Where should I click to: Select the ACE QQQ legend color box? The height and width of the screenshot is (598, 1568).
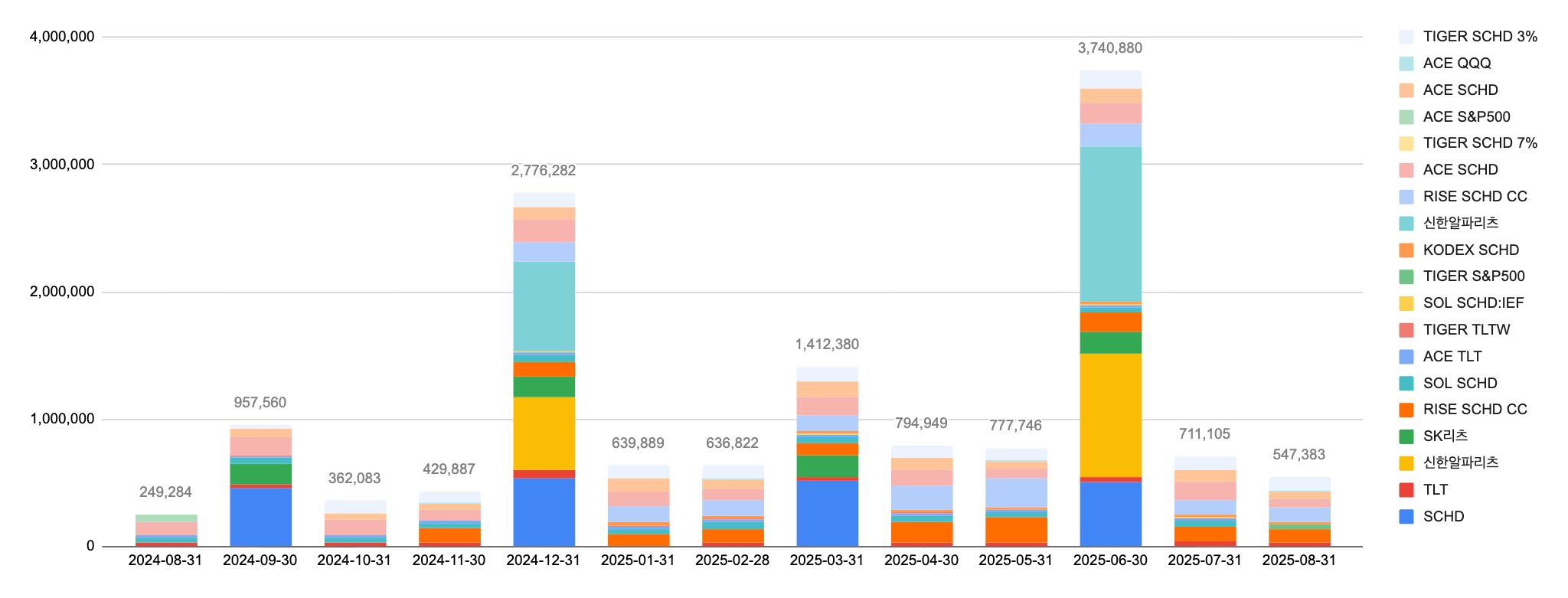(1406, 64)
